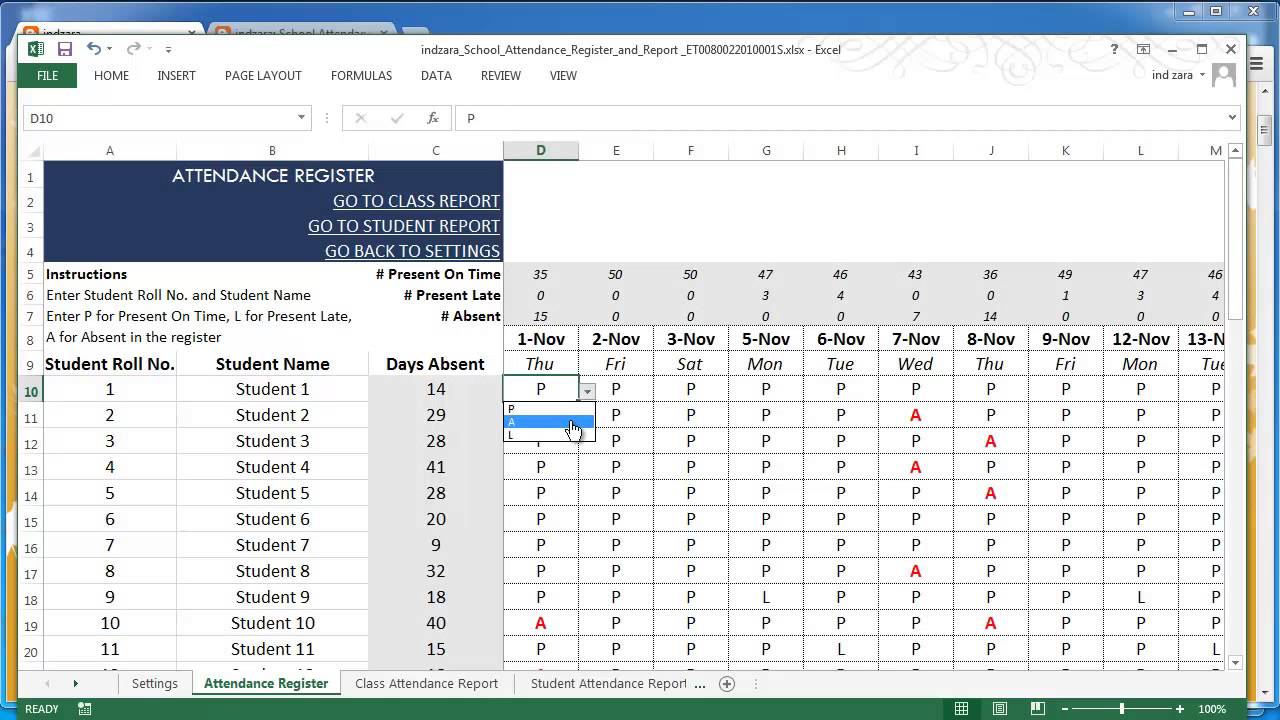Click the Select All corner of the grid
Screen dimensions: 1280x720
[x=31, y=151]
